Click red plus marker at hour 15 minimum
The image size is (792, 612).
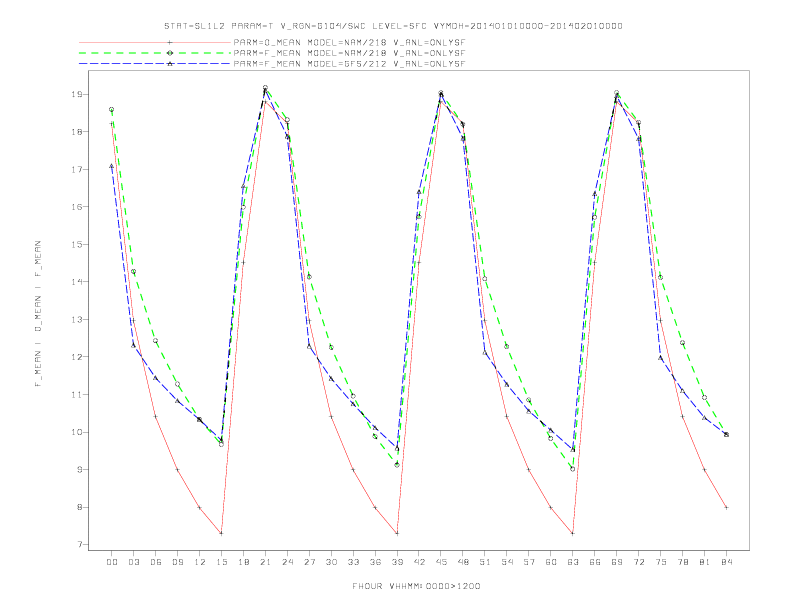[x=221, y=533]
